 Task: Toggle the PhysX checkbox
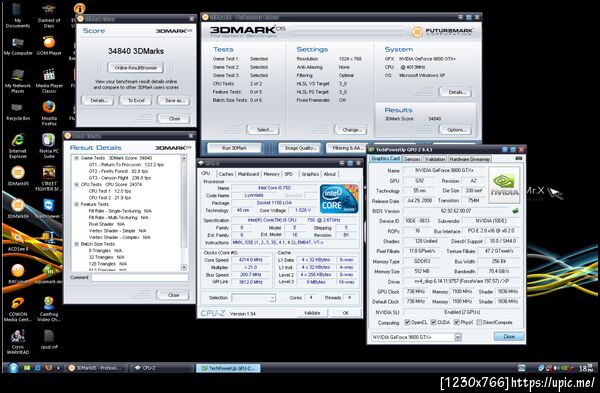coord(457,322)
